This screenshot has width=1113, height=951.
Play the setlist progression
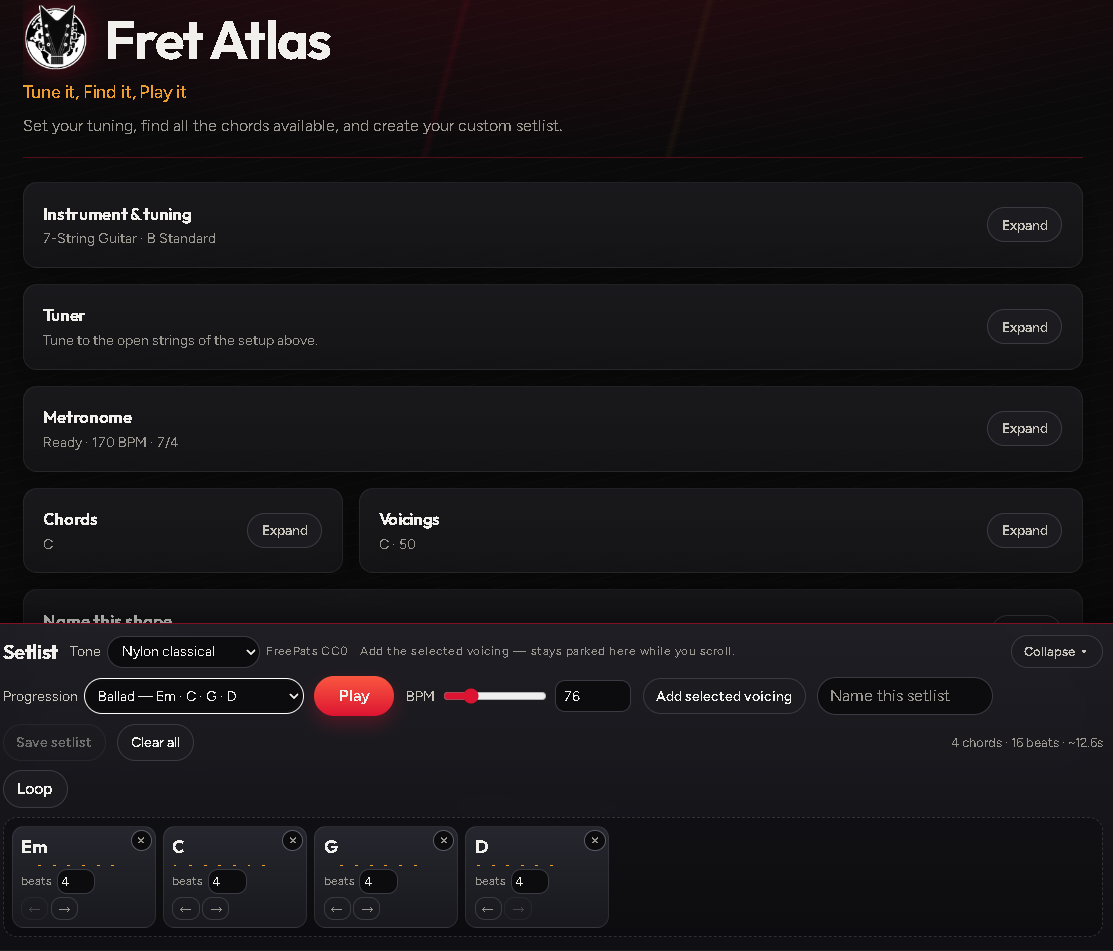[353, 696]
